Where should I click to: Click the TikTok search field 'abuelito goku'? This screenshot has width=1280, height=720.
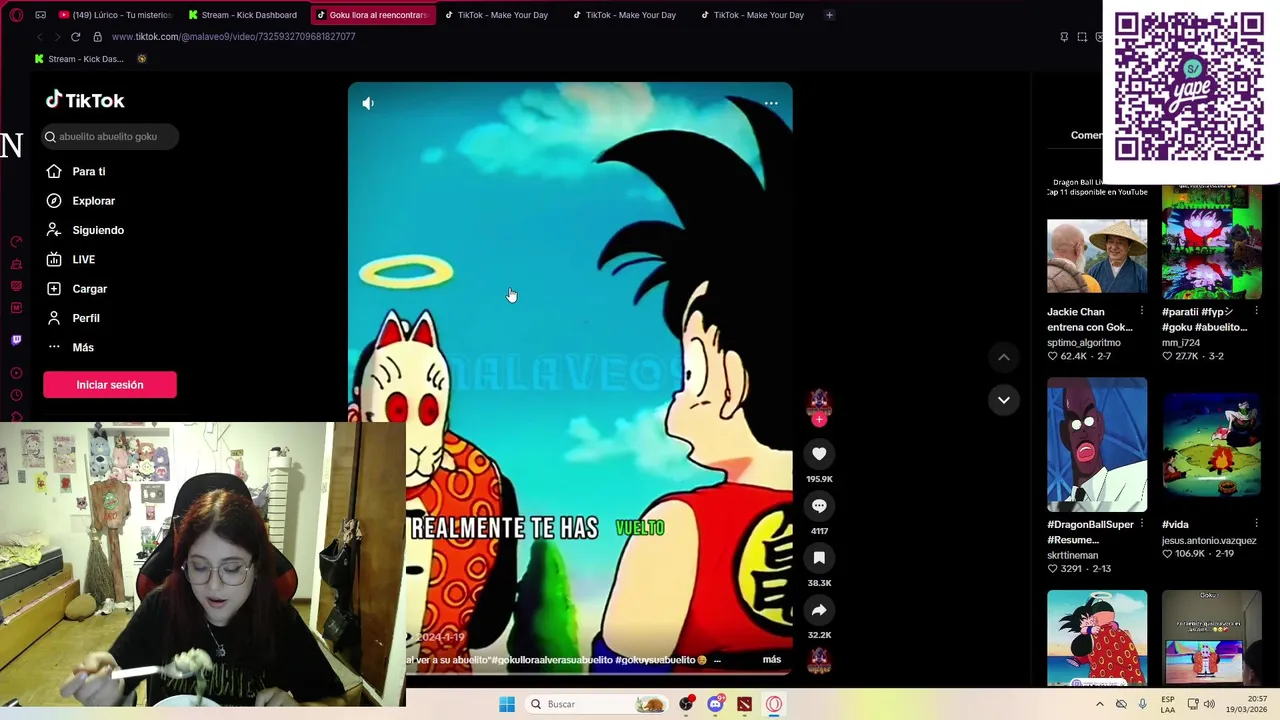[110, 136]
